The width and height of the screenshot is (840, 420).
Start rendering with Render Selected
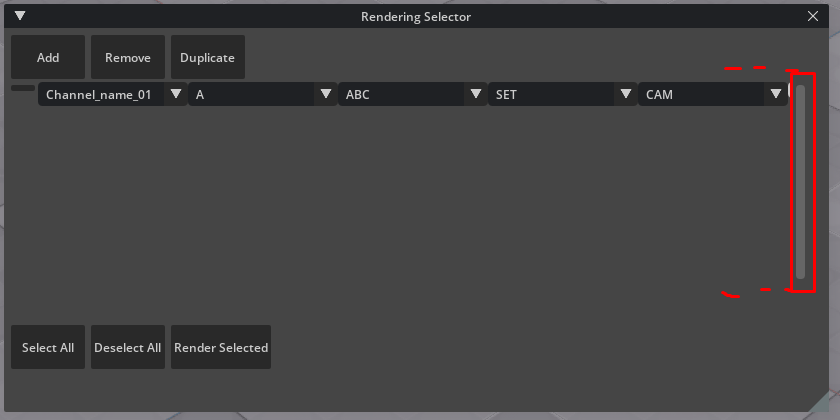[x=221, y=348]
